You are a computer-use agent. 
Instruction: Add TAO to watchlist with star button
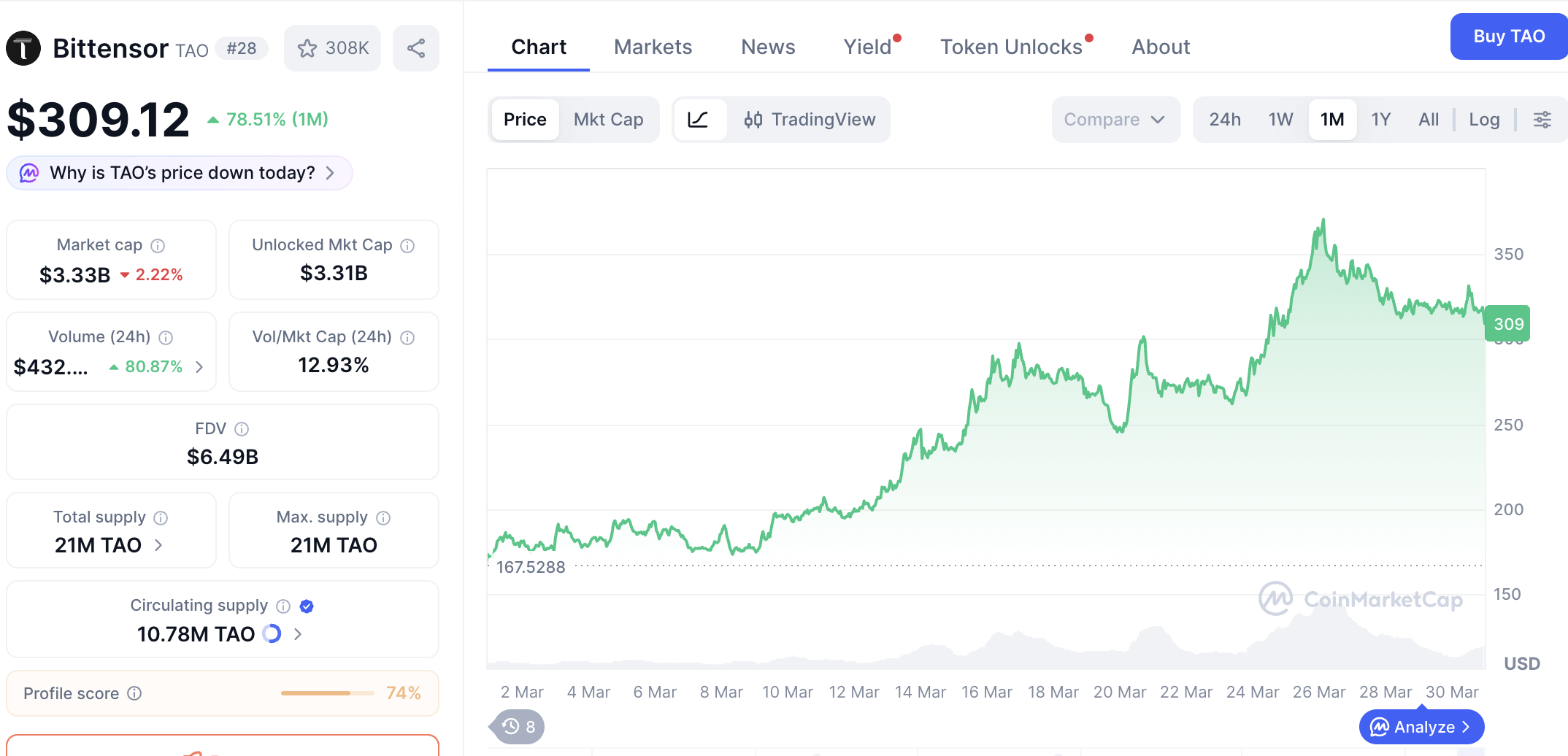332,48
